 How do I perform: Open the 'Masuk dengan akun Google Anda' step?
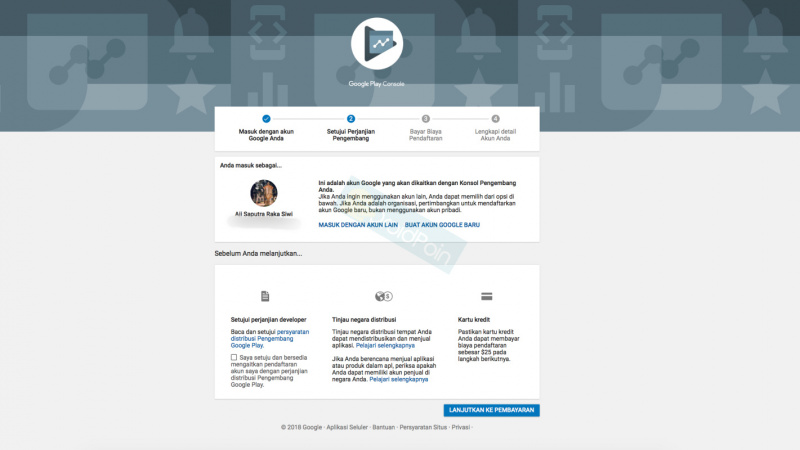pyautogui.click(x=266, y=135)
